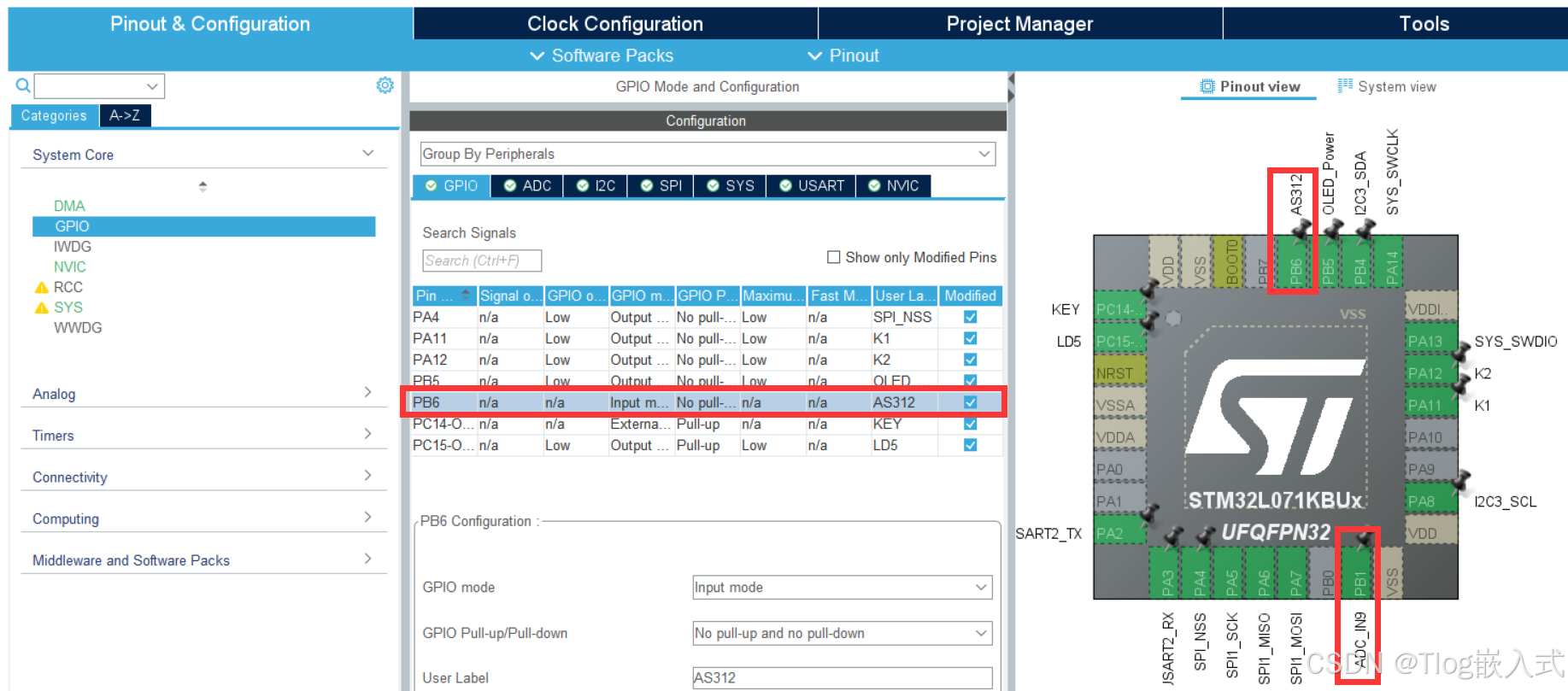Open the NVIC peripheral tab

[x=893, y=186]
